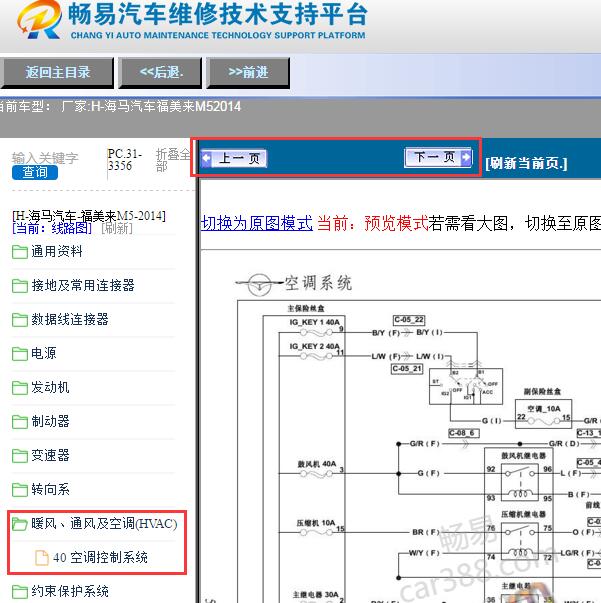
Task: Focus the 输入关键字 search field
Action: point(45,158)
